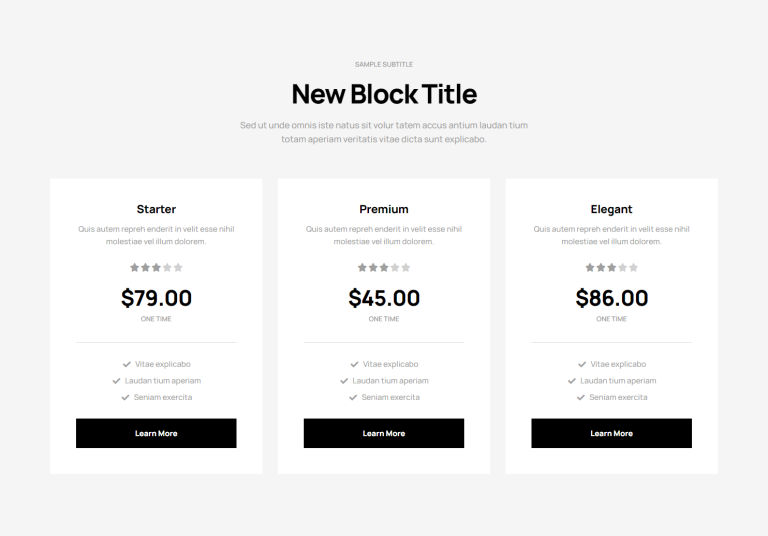The height and width of the screenshot is (536, 768).
Task: Click the fifth star in Elegant rating
Action: (x=633, y=267)
